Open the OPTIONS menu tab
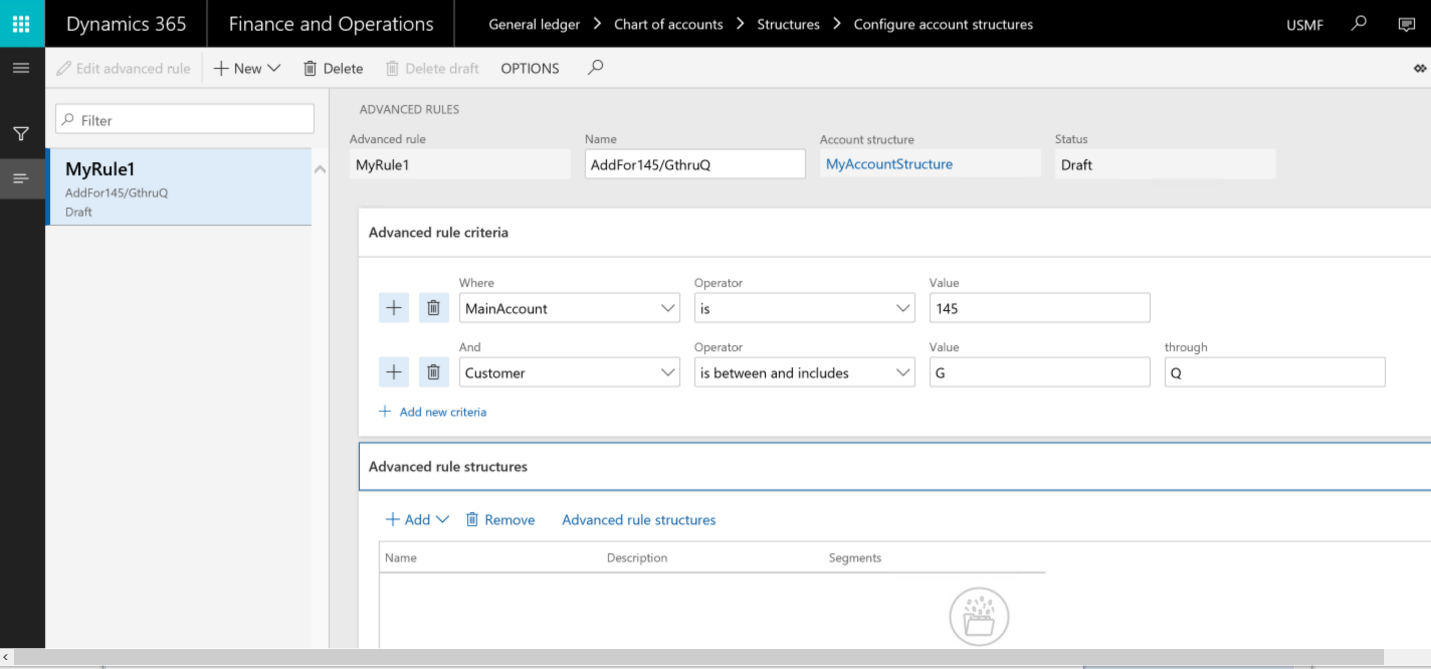Image resolution: width=1431 pixels, height=669 pixels. tap(530, 68)
